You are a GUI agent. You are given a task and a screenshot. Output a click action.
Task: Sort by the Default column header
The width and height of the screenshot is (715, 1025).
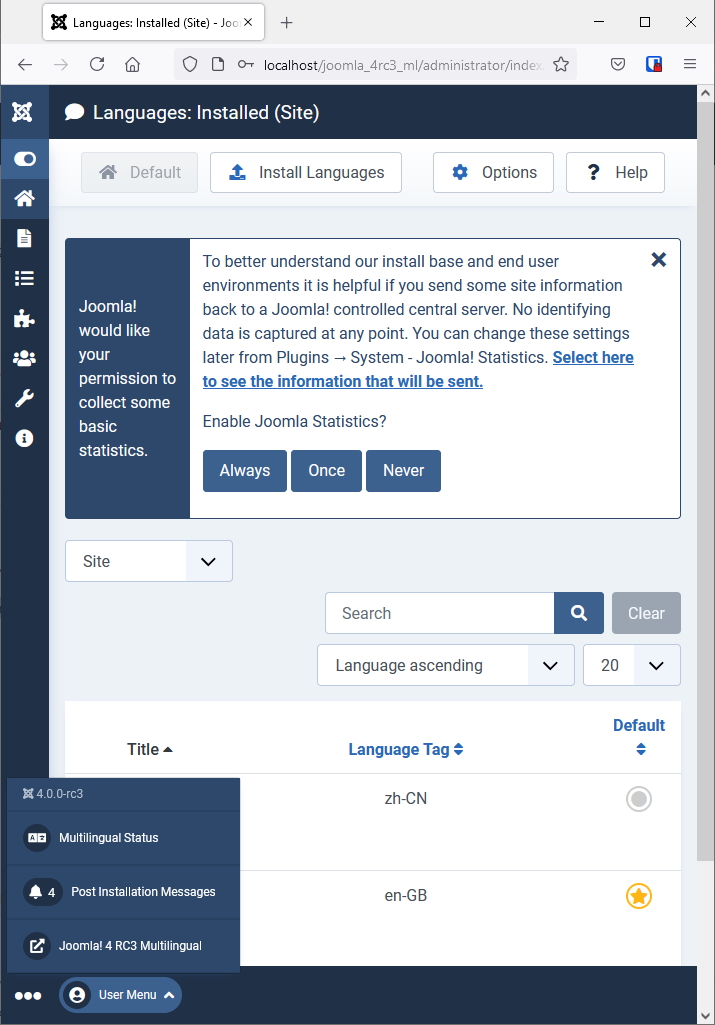coord(639,737)
